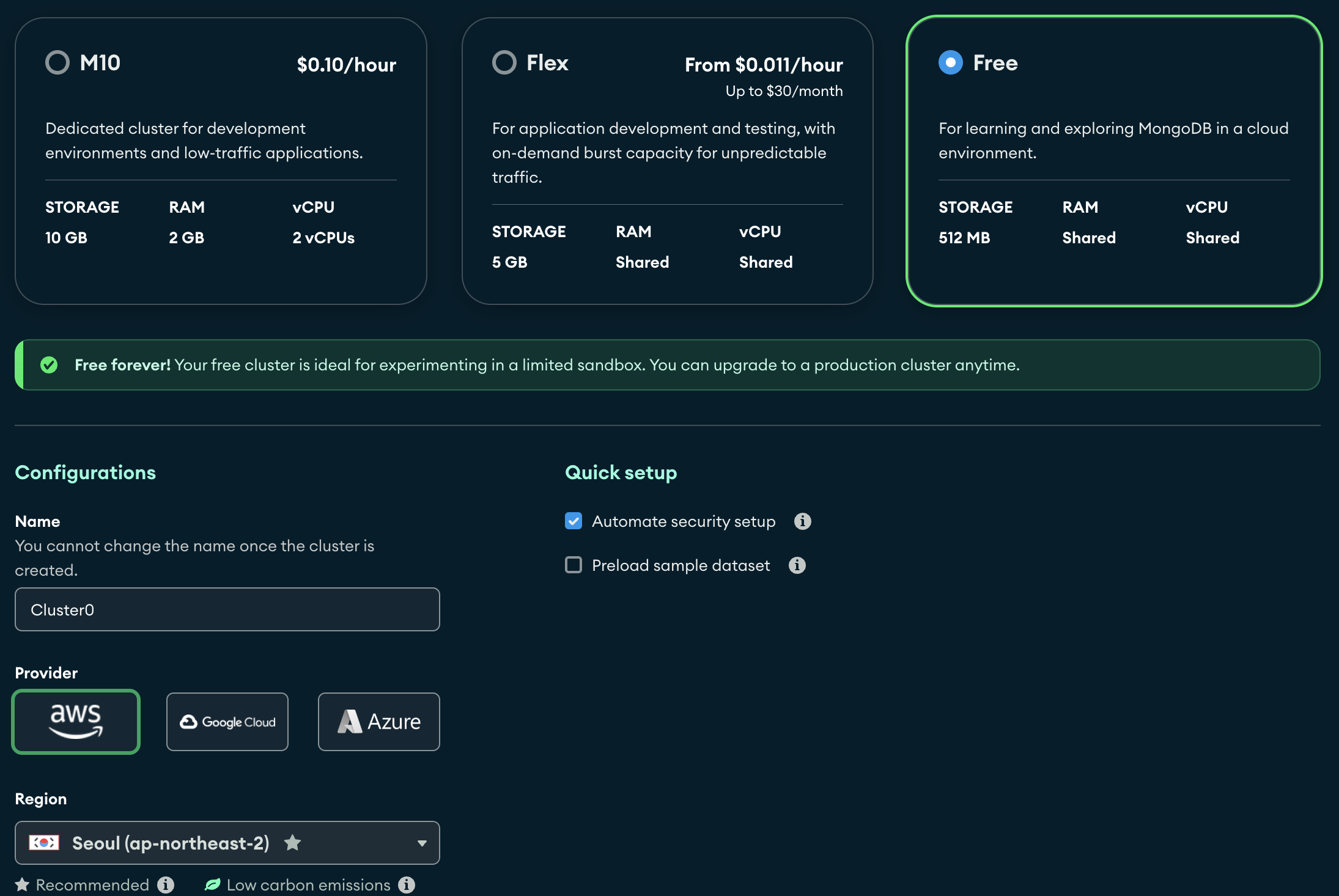This screenshot has width=1339, height=896.
Task: Click the star icon next to Seoul
Action: click(x=292, y=843)
